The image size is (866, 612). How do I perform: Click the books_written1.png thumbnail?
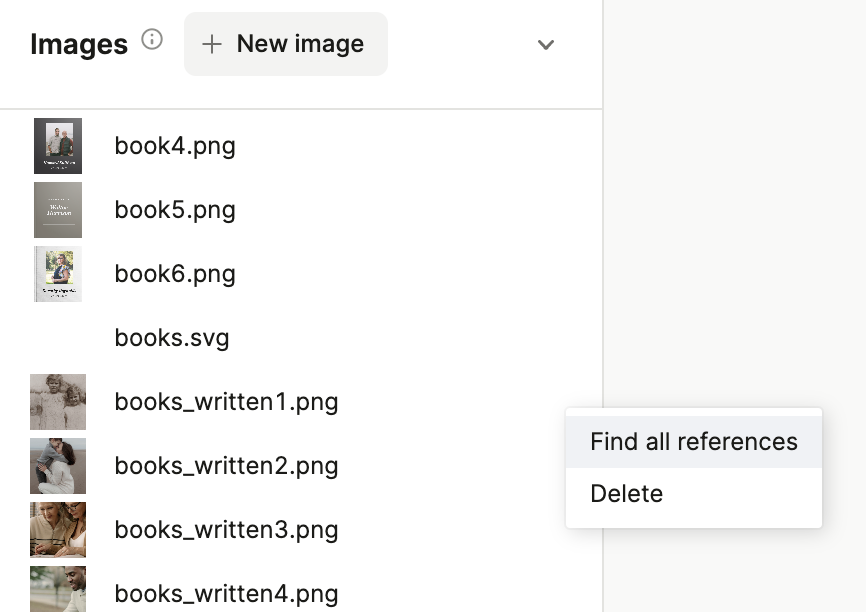[58, 402]
